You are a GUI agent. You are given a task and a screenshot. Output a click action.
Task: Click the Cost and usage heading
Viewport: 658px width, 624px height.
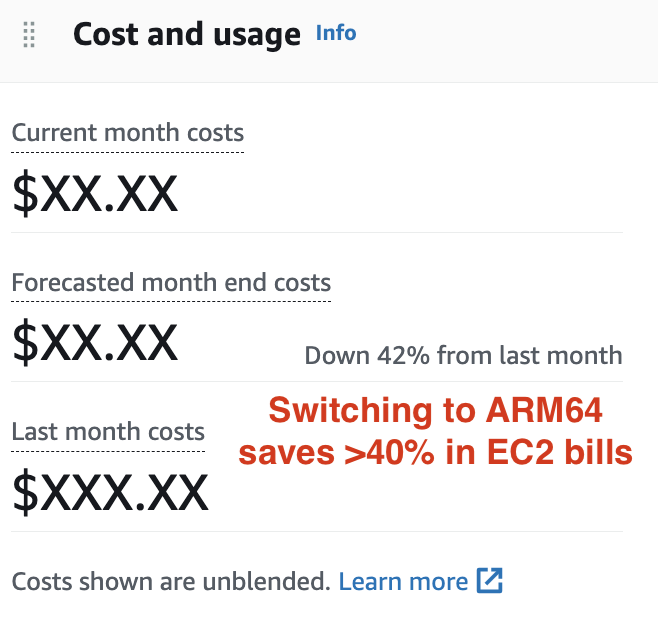pos(186,35)
